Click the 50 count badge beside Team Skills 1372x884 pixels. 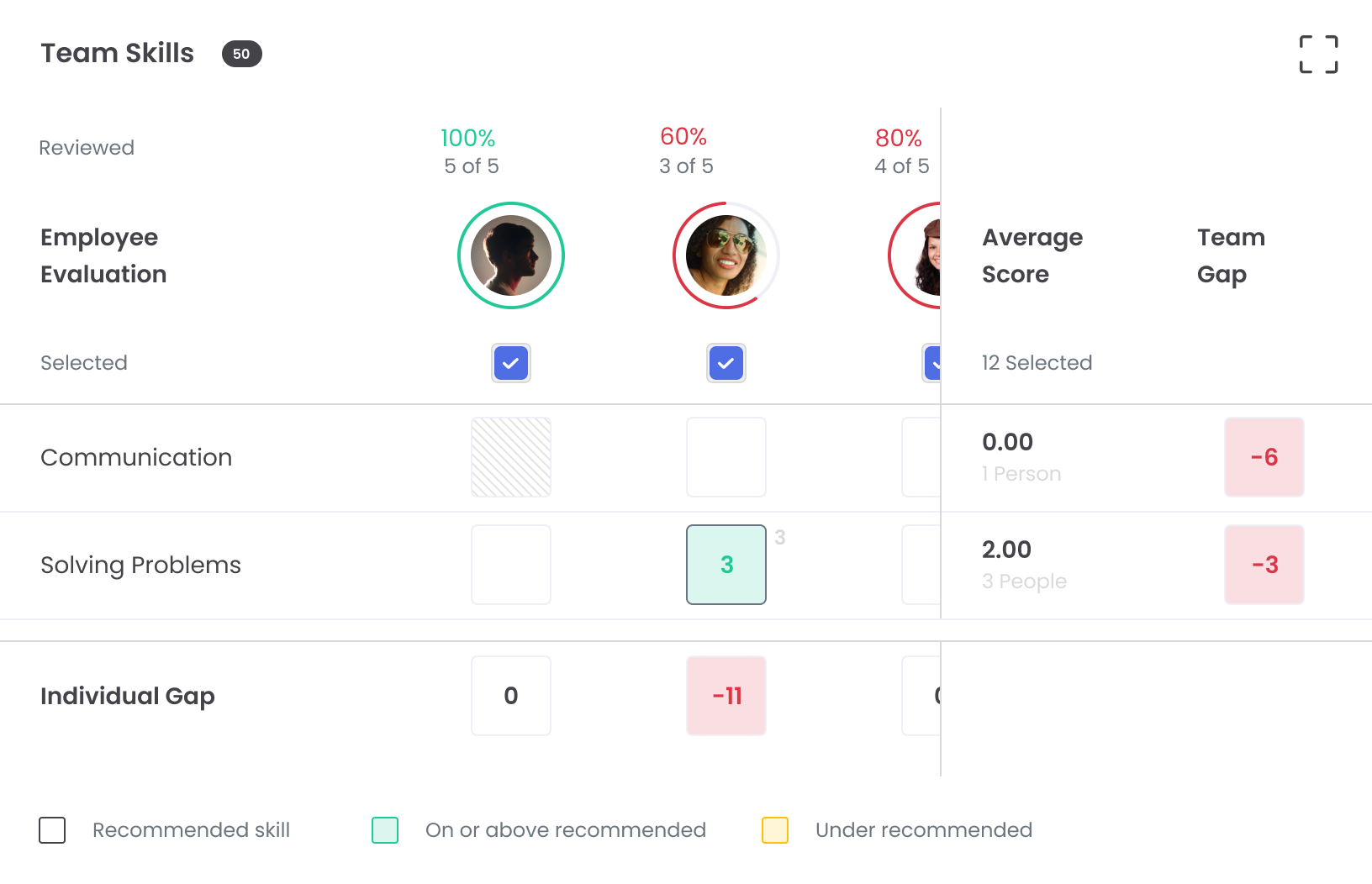tap(241, 54)
